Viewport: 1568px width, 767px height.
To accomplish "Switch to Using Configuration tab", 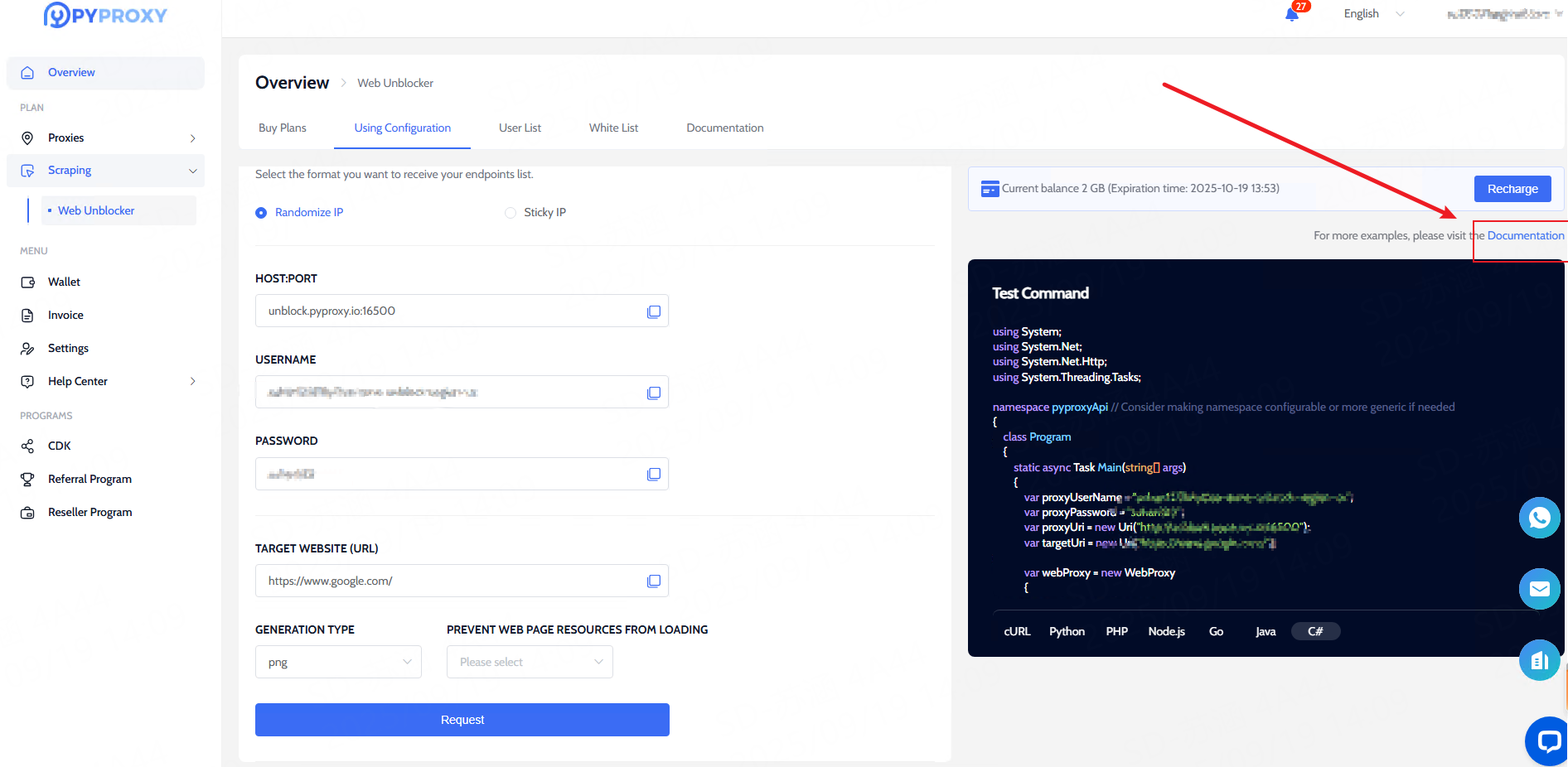I will pos(403,128).
